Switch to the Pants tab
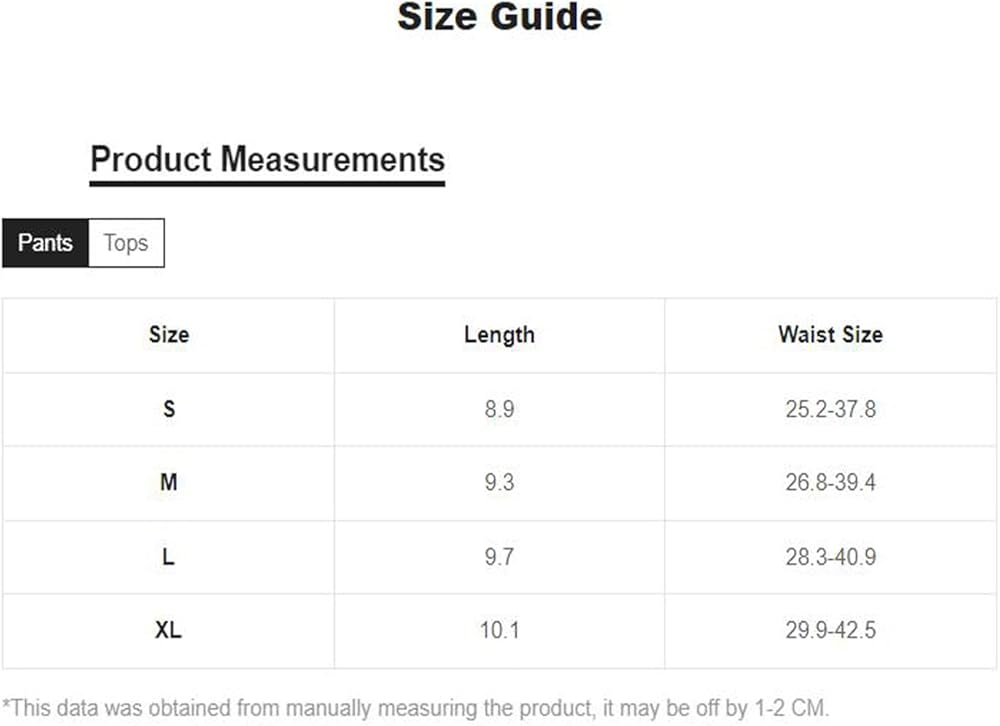1000x726 pixels. [45, 243]
